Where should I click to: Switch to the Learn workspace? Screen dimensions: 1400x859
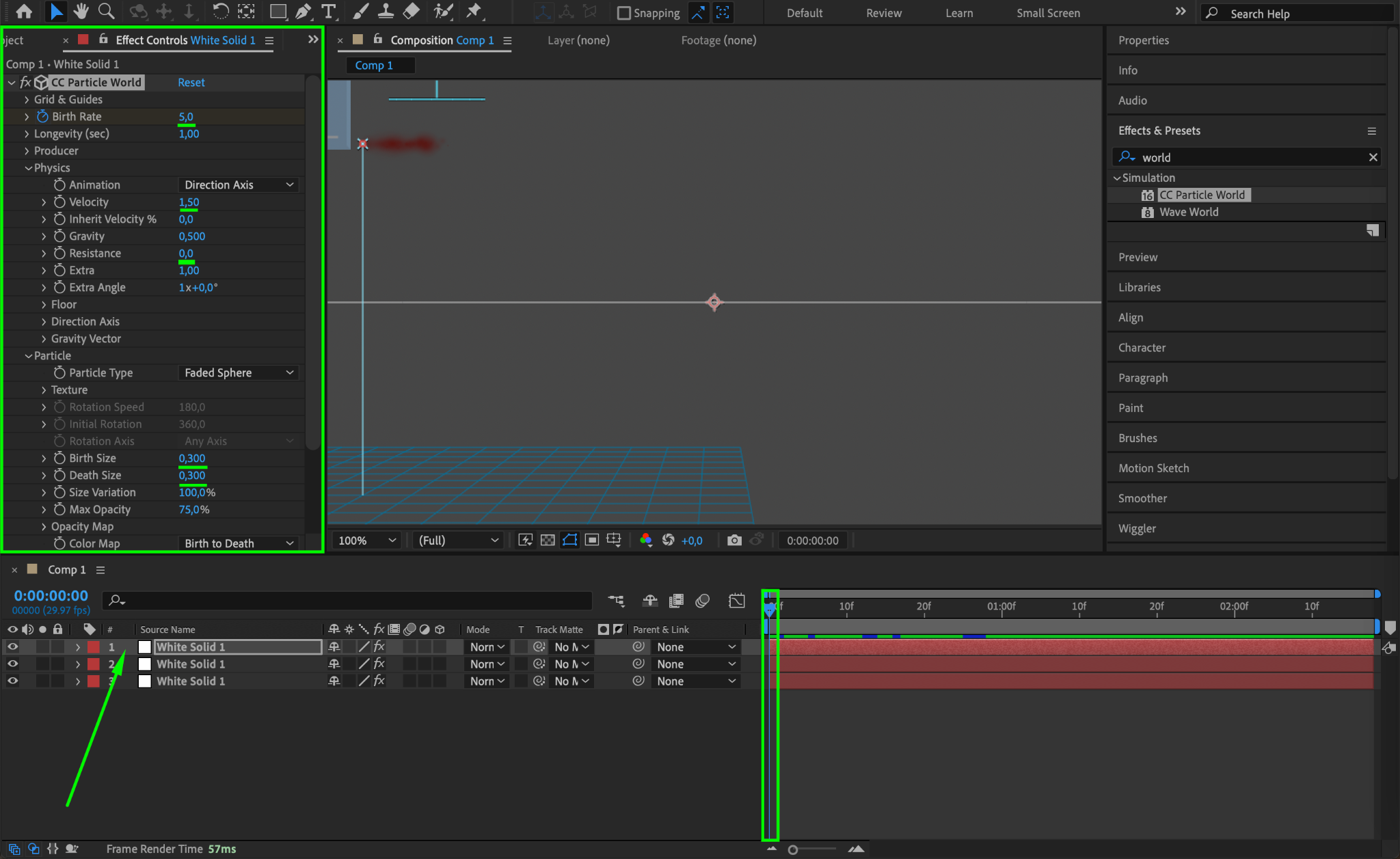click(958, 13)
